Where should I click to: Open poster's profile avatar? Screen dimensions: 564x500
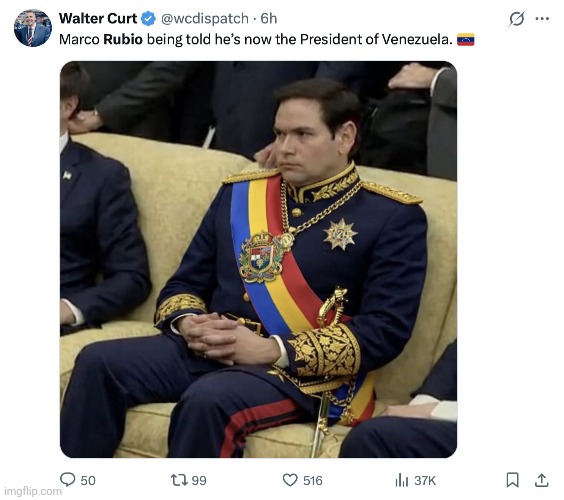click(x=33, y=28)
